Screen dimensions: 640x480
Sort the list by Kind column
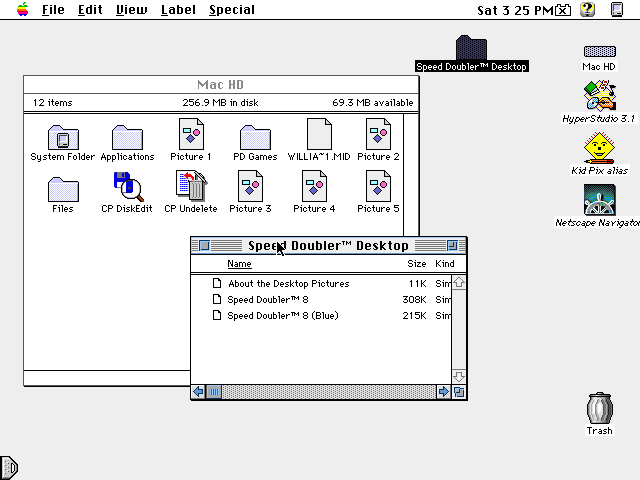click(x=445, y=264)
